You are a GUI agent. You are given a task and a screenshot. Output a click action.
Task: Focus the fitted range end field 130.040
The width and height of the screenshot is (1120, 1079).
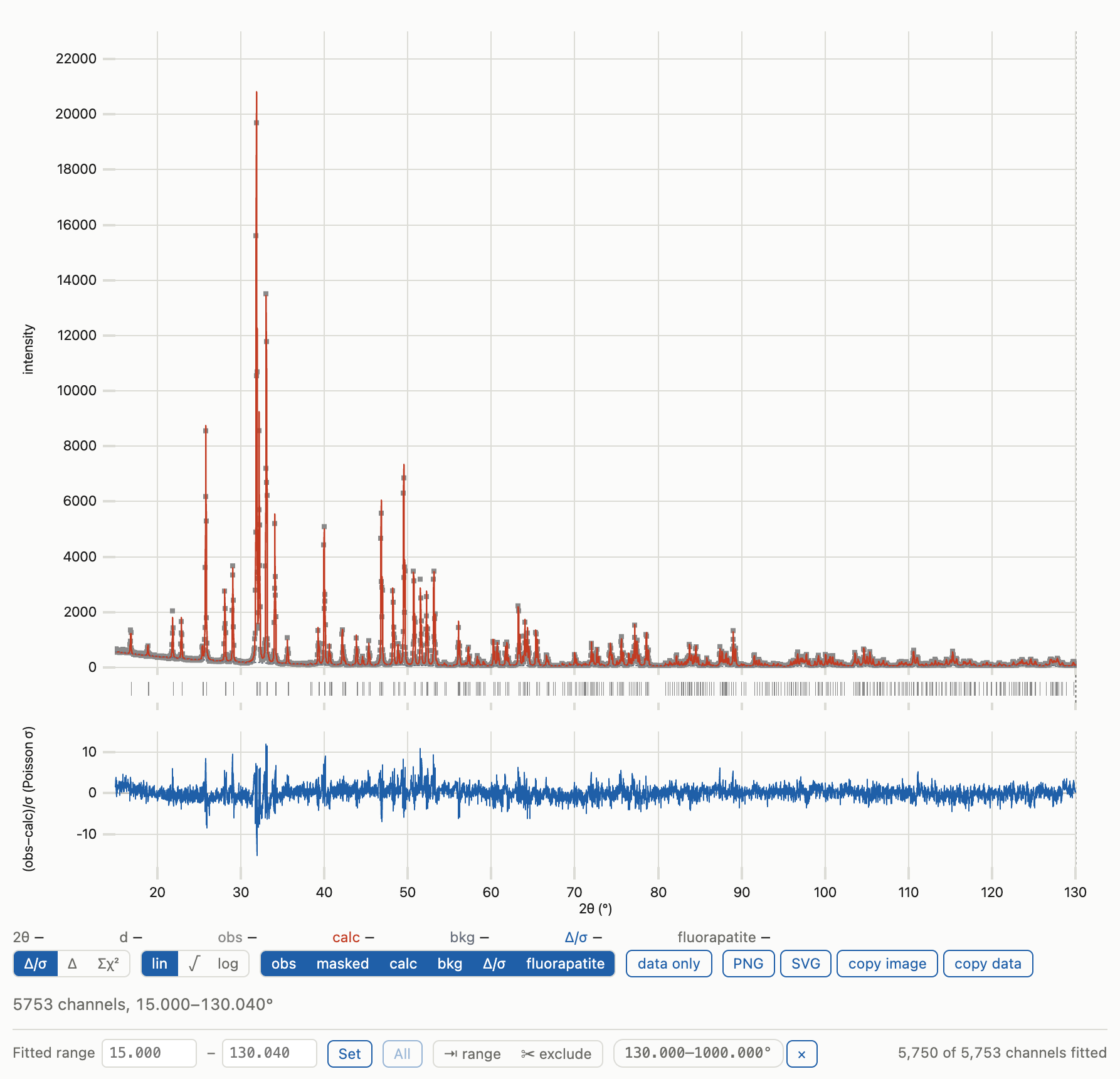[270, 1053]
